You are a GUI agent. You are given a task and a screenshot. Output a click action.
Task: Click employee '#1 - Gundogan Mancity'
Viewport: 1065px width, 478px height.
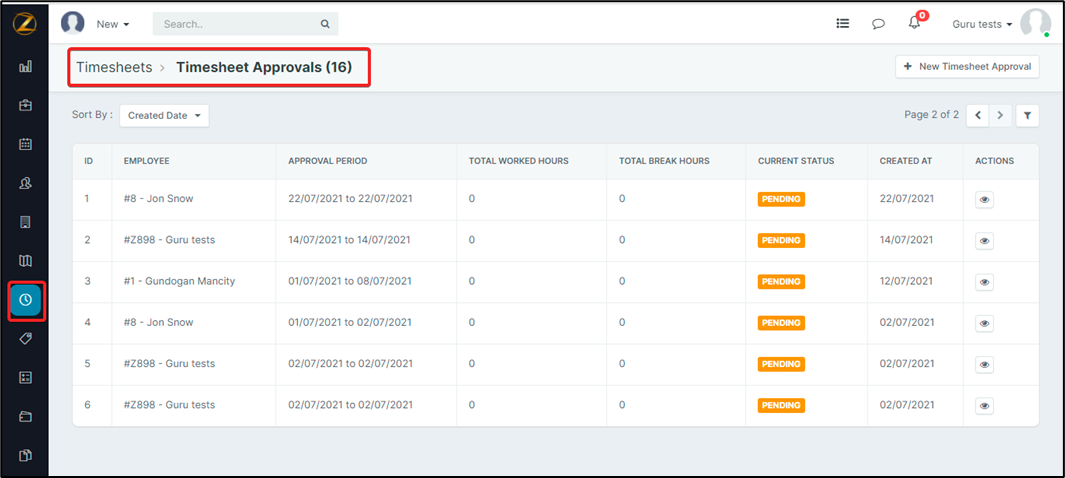tap(179, 281)
